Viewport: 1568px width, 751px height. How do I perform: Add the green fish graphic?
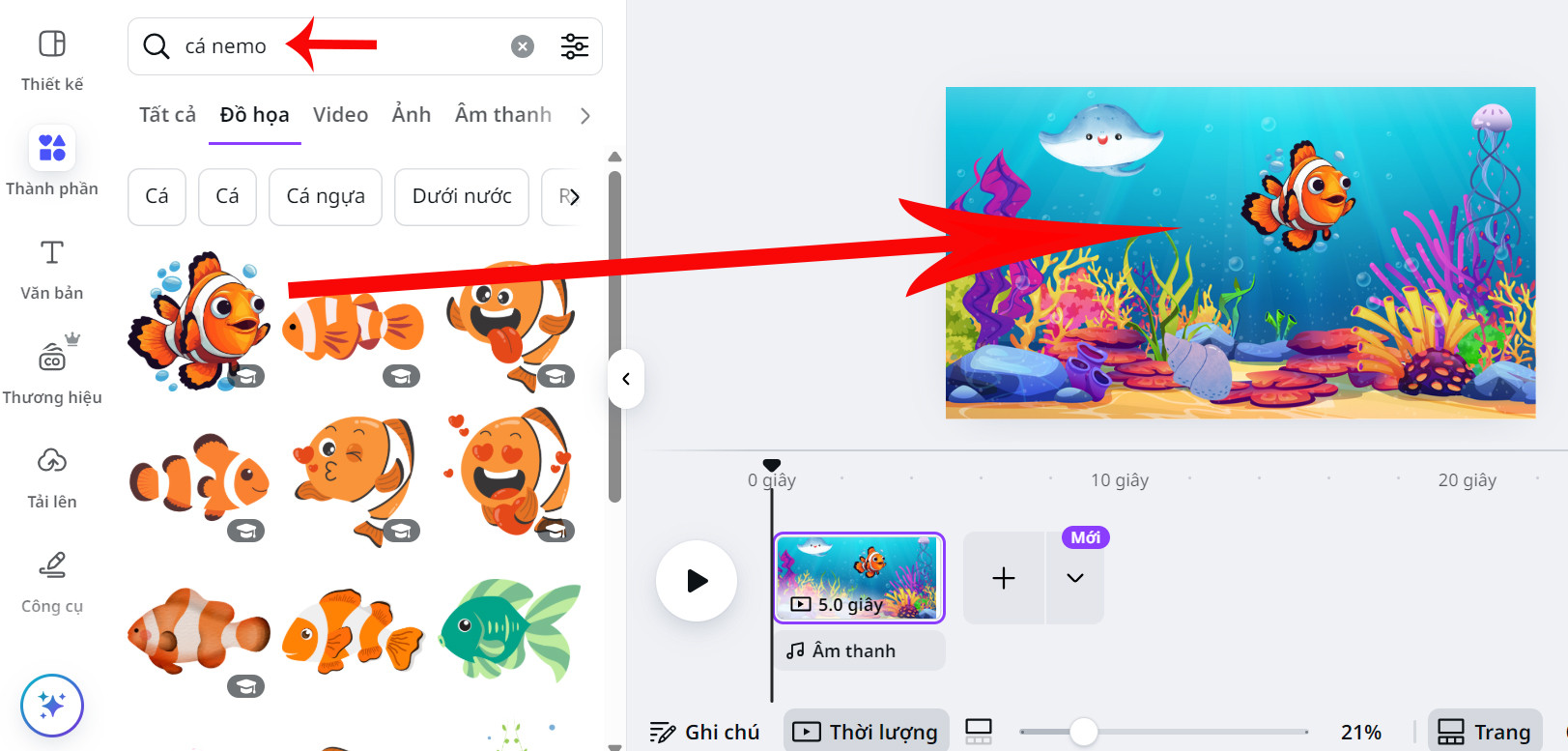point(509,630)
